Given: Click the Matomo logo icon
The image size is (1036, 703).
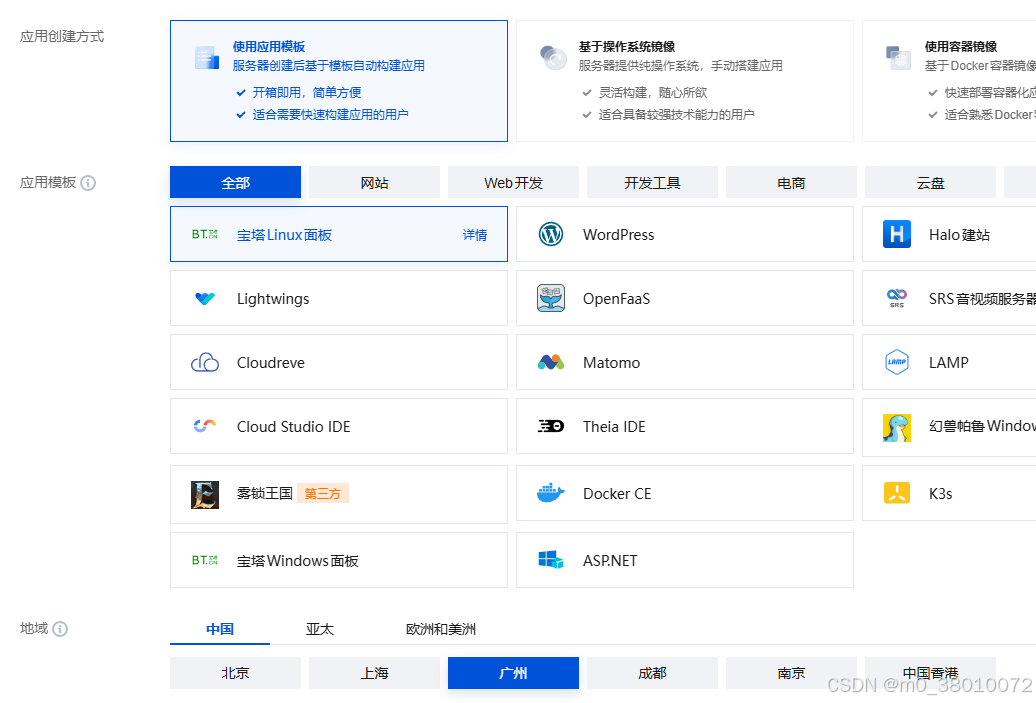Looking at the screenshot, I should (551, 362).
